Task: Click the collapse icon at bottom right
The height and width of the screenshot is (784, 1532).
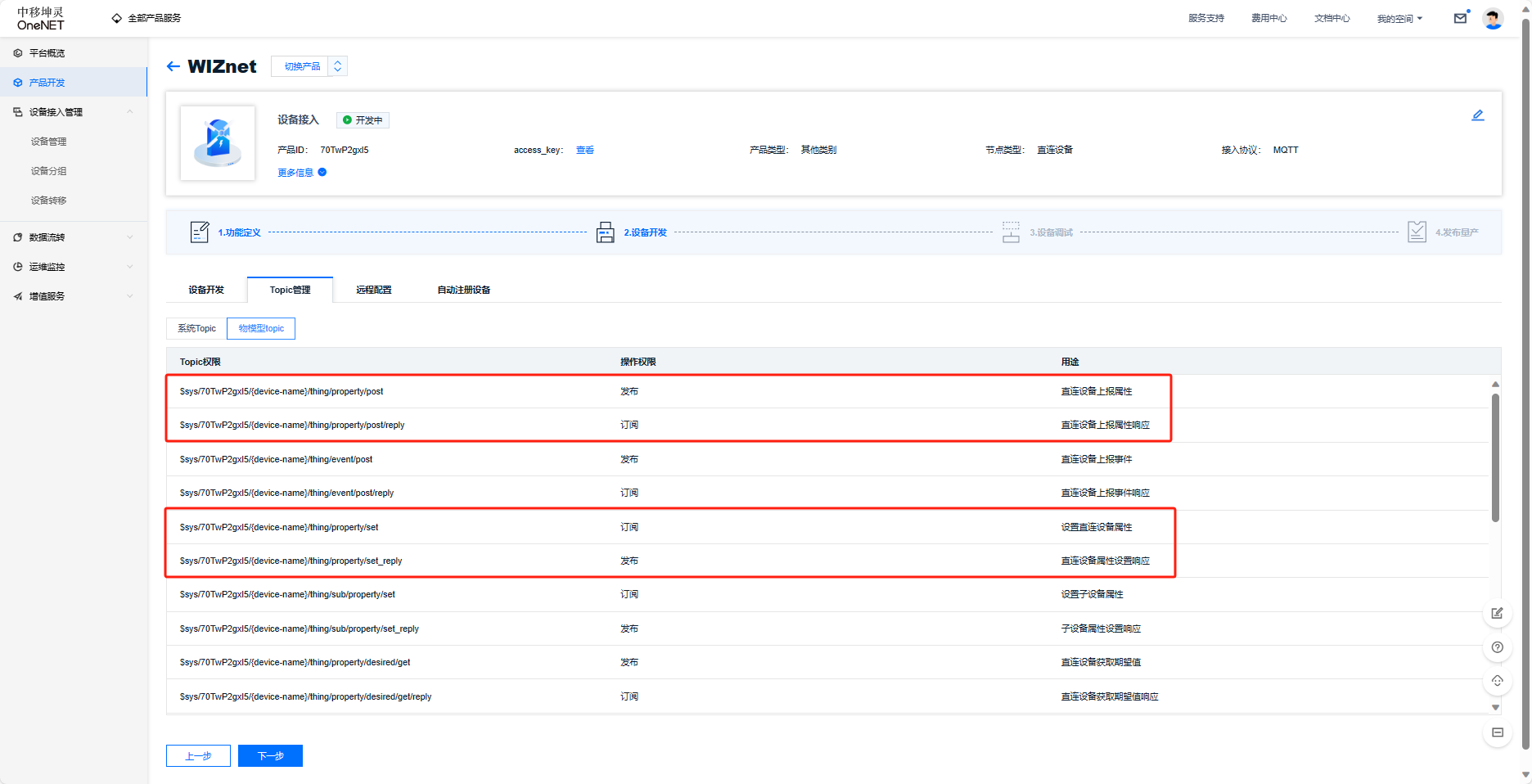Action: pos(1497,732)
